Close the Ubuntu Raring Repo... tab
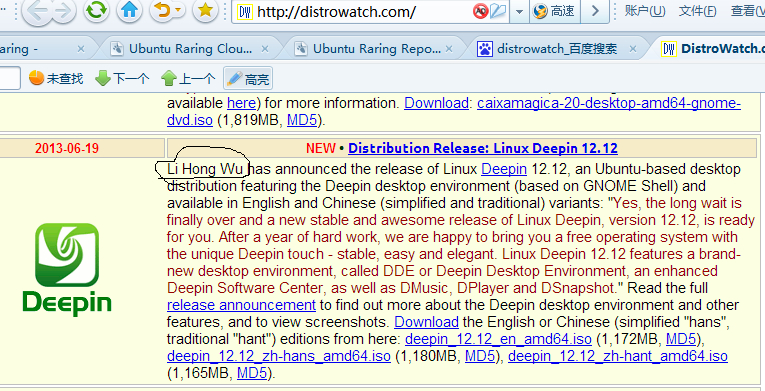Image resolution: width=765 pixels, height=391 pixels. tap(449, 49)
